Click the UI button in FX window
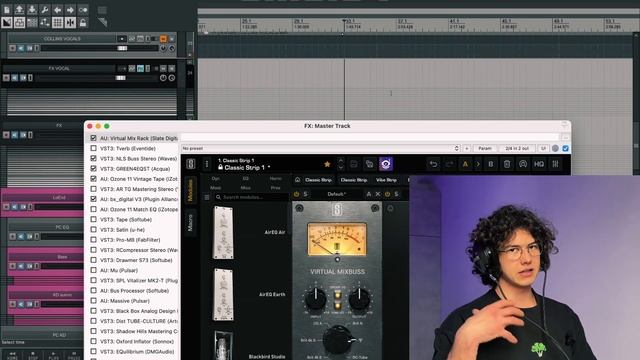Image resolution: width=640 pixels, height=360 pixels. coord(543,149)
